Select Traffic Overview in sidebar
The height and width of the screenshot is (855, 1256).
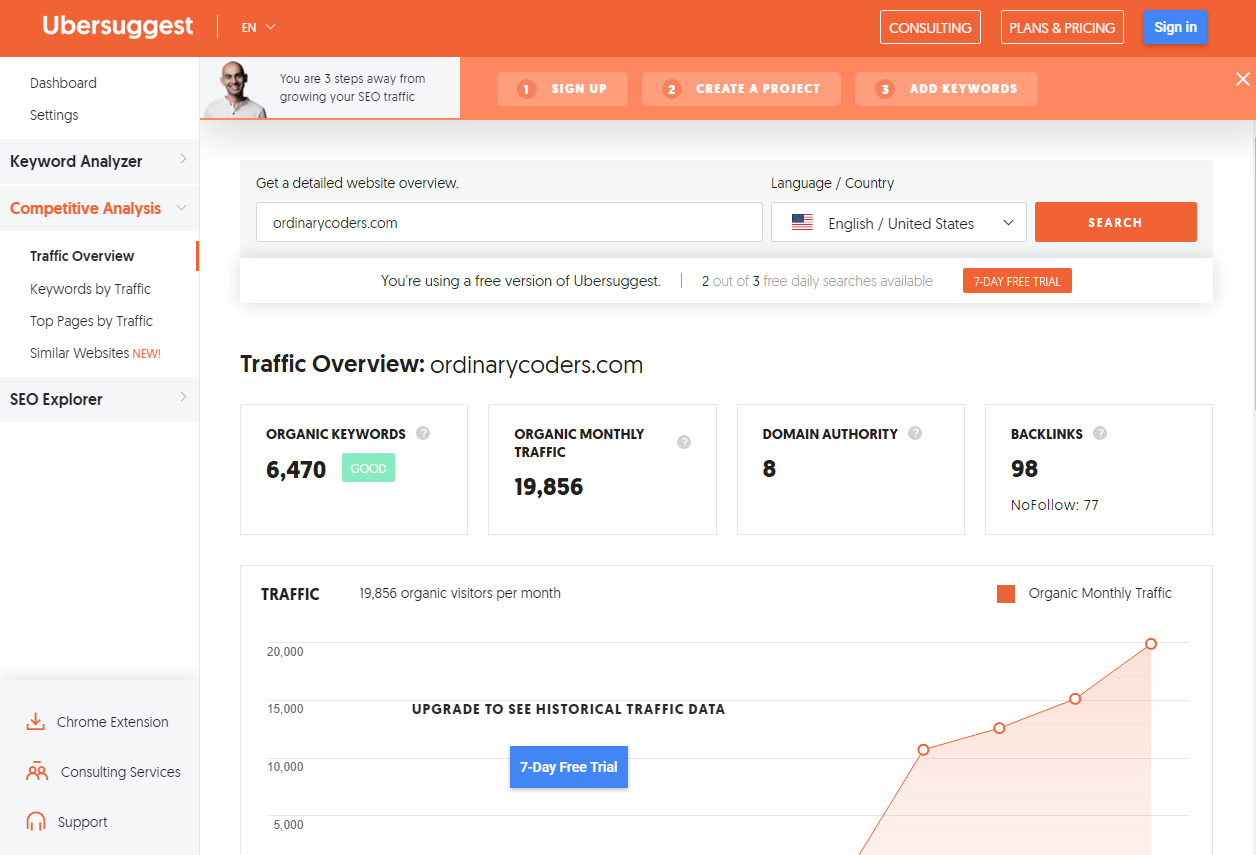pos(82,256)
